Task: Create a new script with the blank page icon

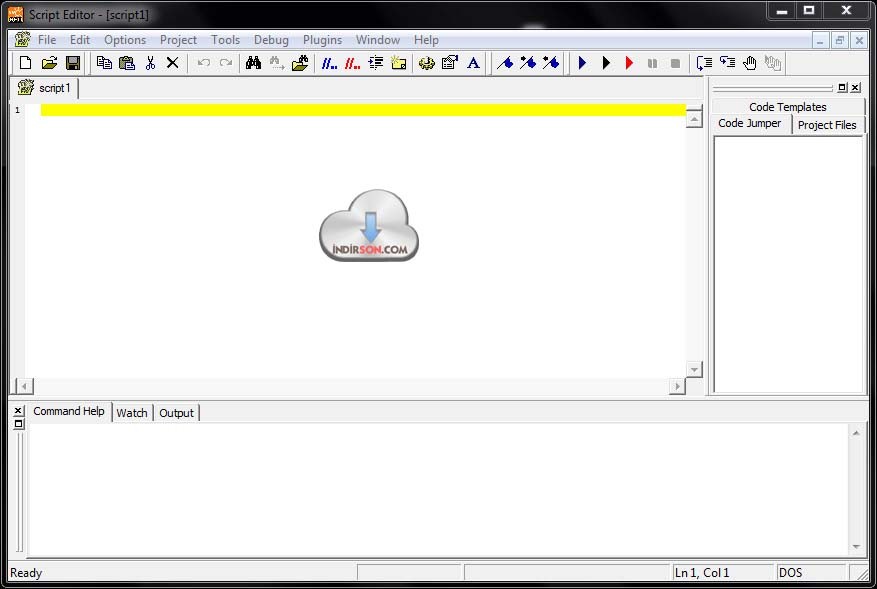Action: coord(25,63)
